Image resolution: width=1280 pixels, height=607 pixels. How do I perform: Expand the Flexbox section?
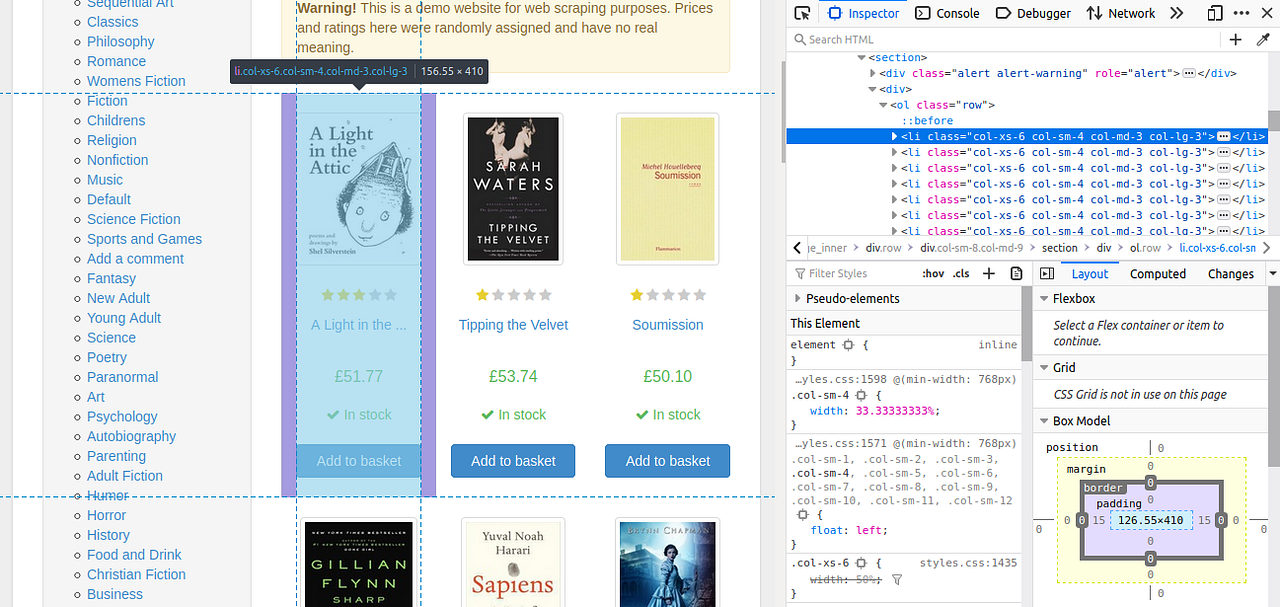click(1046, 298)
